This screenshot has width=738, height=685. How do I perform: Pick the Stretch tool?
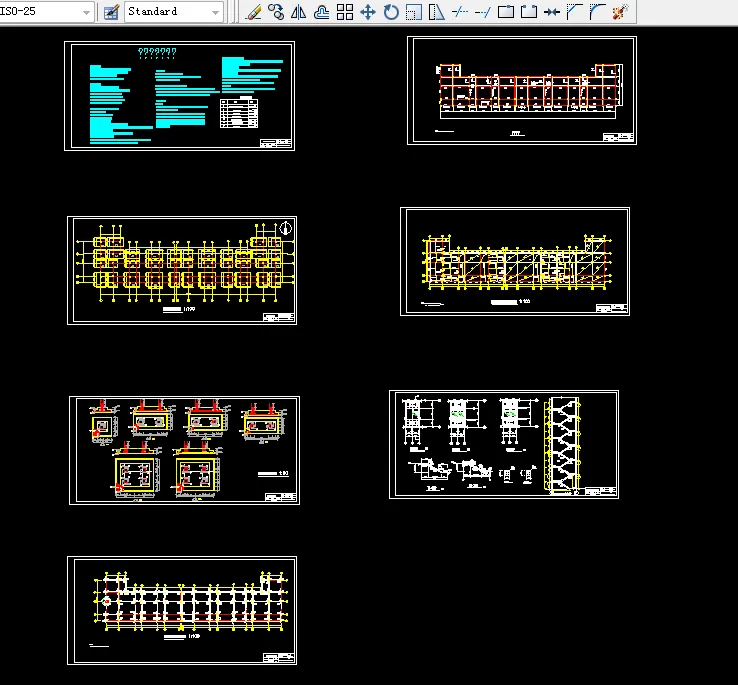436,12
